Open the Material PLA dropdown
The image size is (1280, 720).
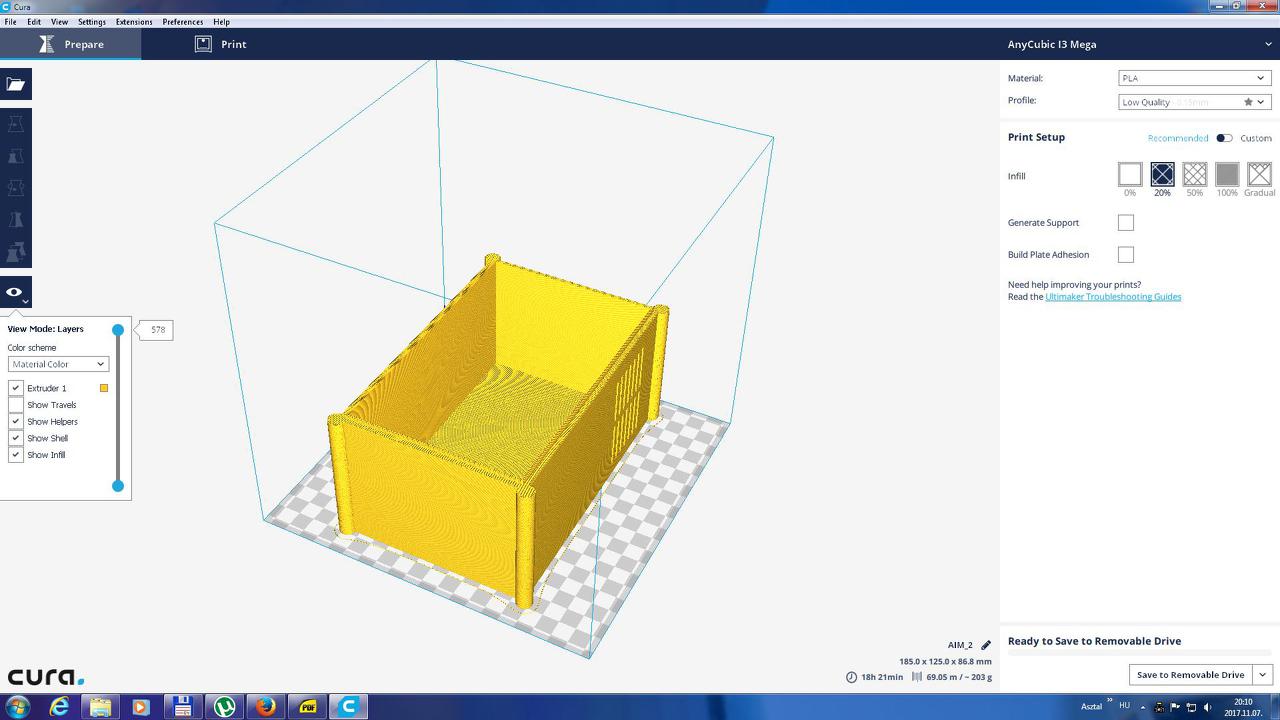click(1194, 78)
